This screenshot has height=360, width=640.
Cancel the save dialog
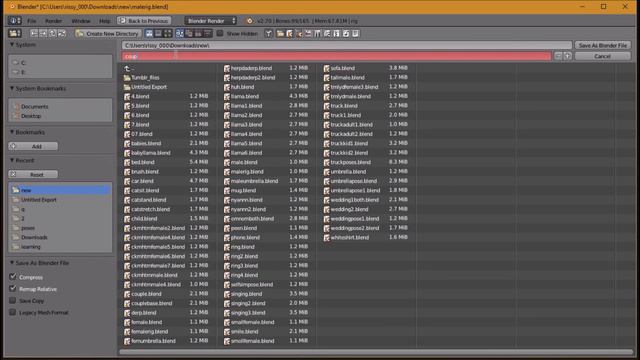coord(602,56)
